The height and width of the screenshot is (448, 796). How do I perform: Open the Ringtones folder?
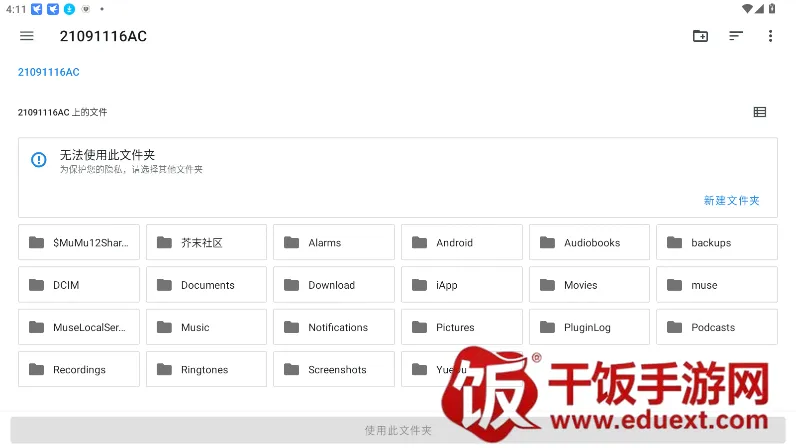[206, 370]
